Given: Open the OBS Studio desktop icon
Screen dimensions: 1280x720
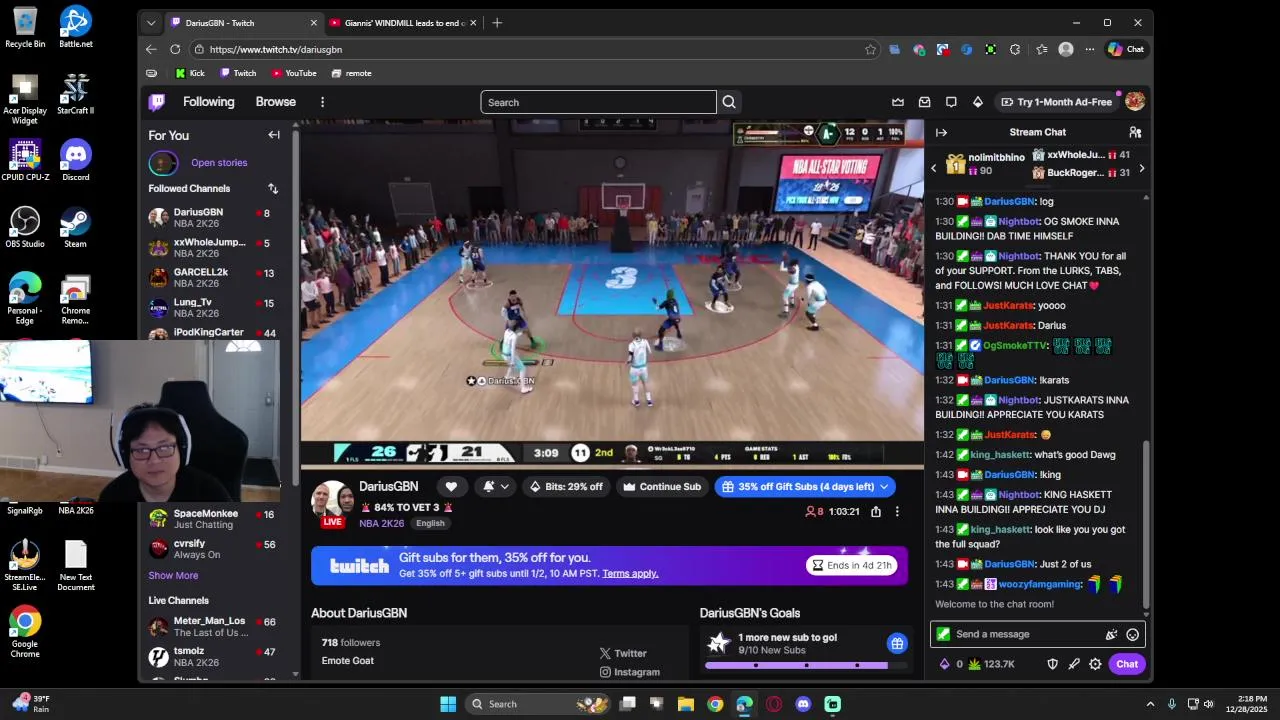Looking at the screenshot, I should point(25,227).
